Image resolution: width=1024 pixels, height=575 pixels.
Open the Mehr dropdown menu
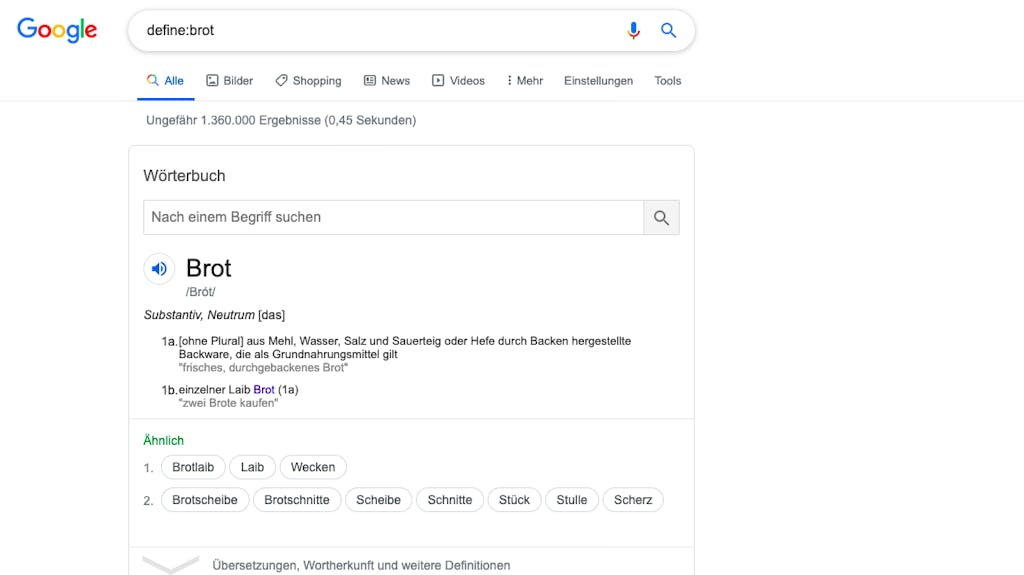pos(525,81)
